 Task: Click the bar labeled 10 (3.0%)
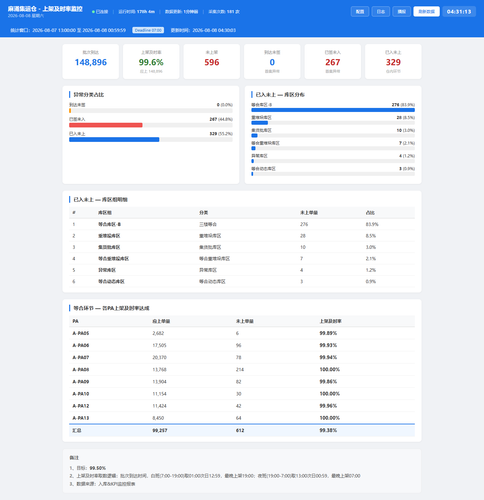[x=254, y=135]
